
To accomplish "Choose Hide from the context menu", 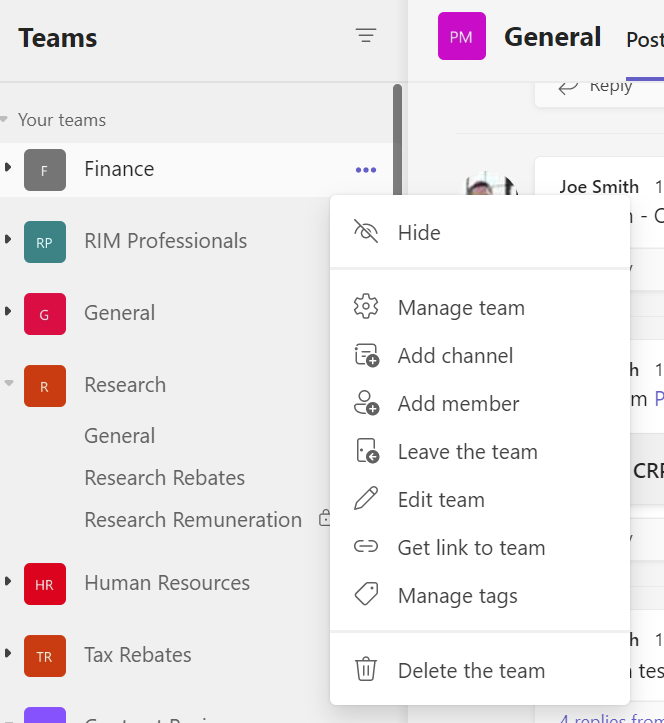I will (x=480, y=232).
